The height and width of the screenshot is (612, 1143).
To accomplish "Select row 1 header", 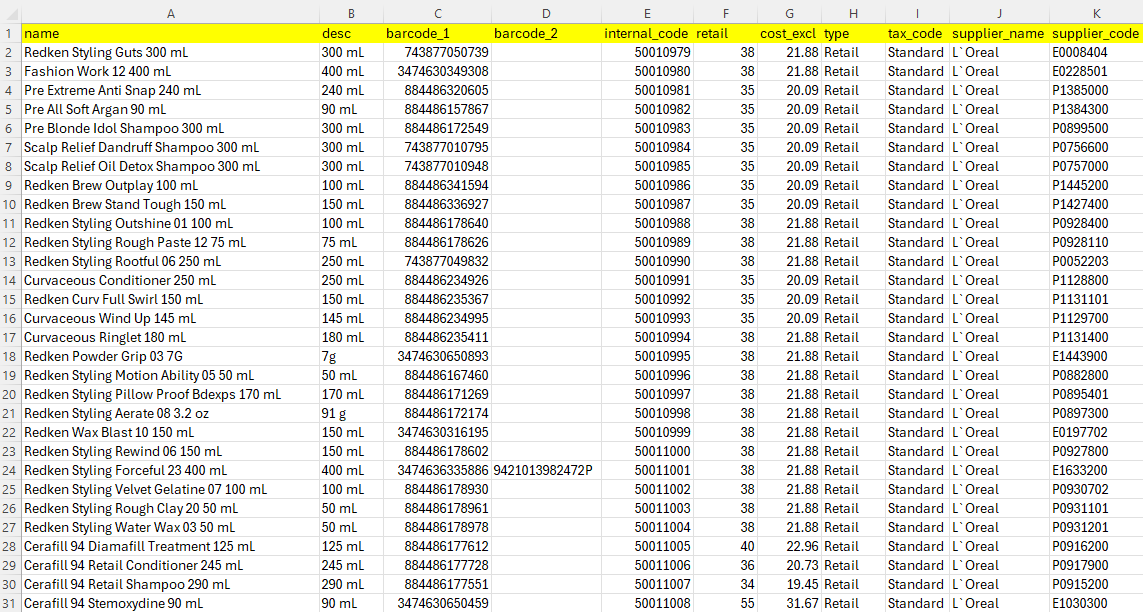I will click(10, 33).
